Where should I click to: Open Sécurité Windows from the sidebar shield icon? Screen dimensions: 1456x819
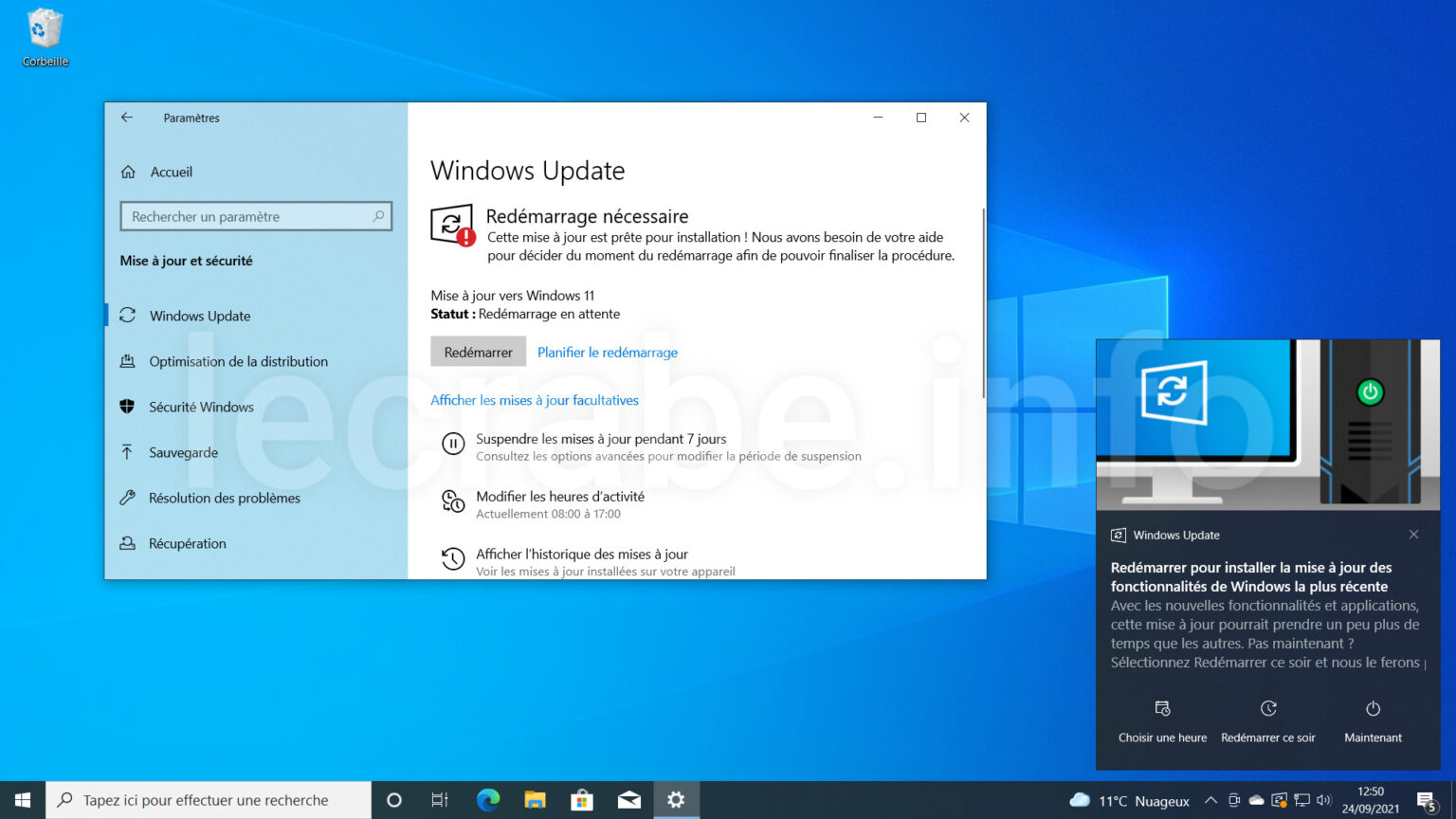click(129, 407)
